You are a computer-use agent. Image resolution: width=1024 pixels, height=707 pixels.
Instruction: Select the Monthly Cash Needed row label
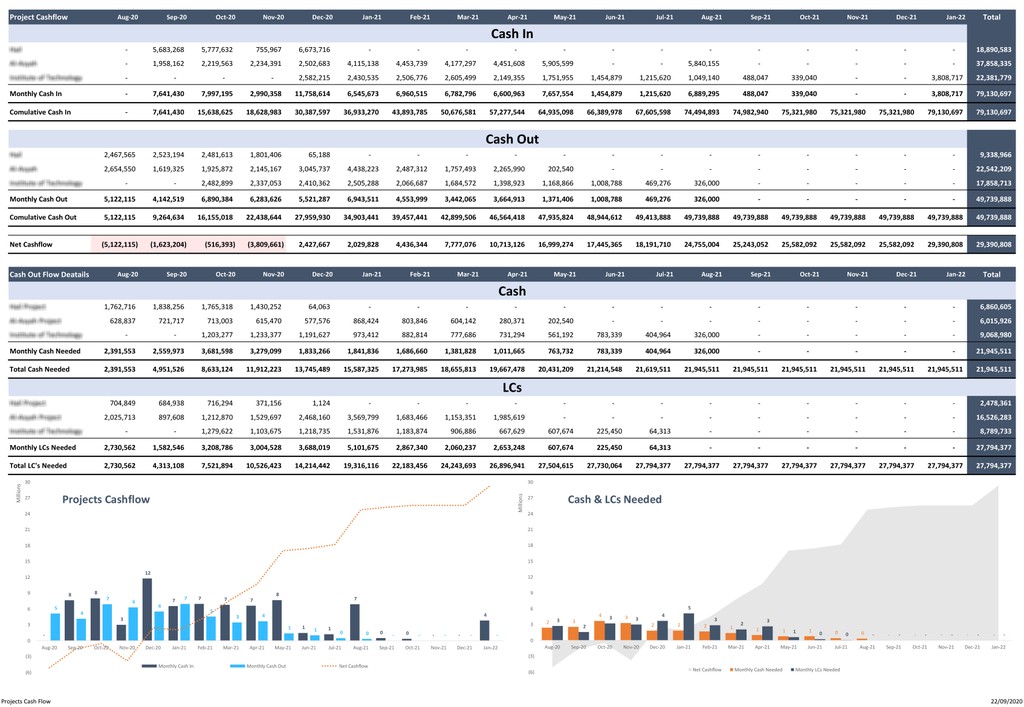pos(45,351)
